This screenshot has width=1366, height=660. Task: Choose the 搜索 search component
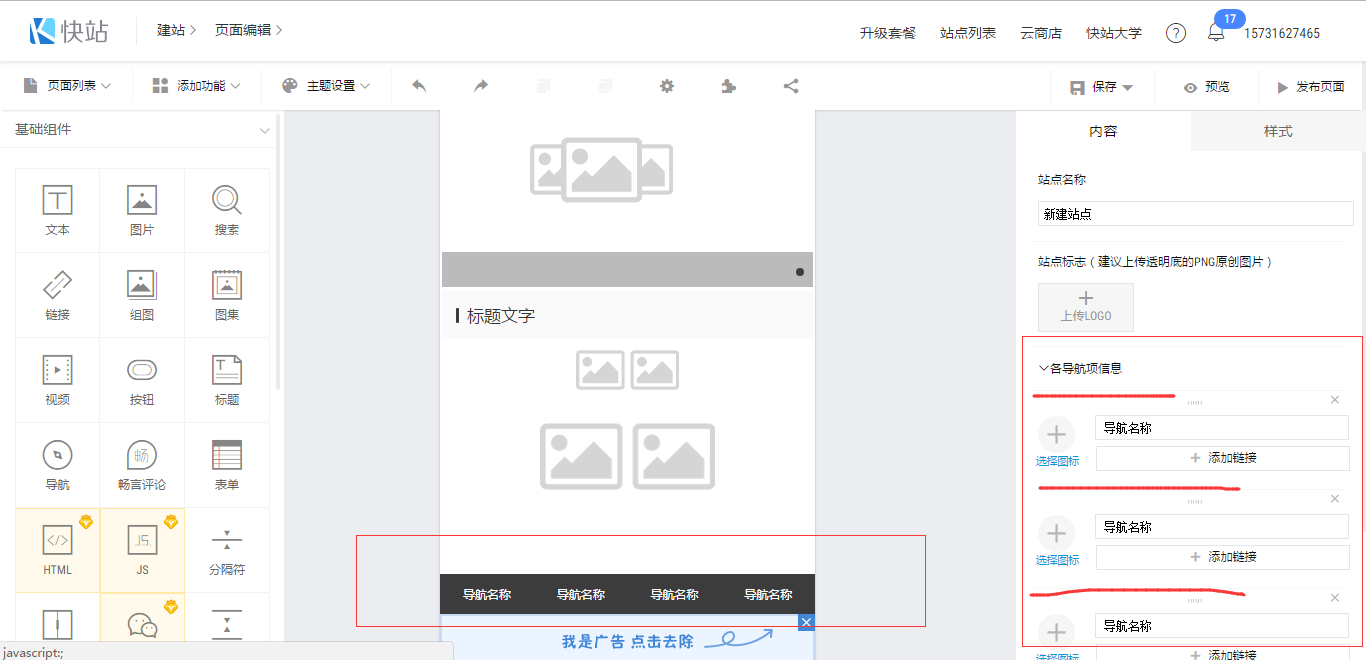pyautogui.click(x=227, y=209)
